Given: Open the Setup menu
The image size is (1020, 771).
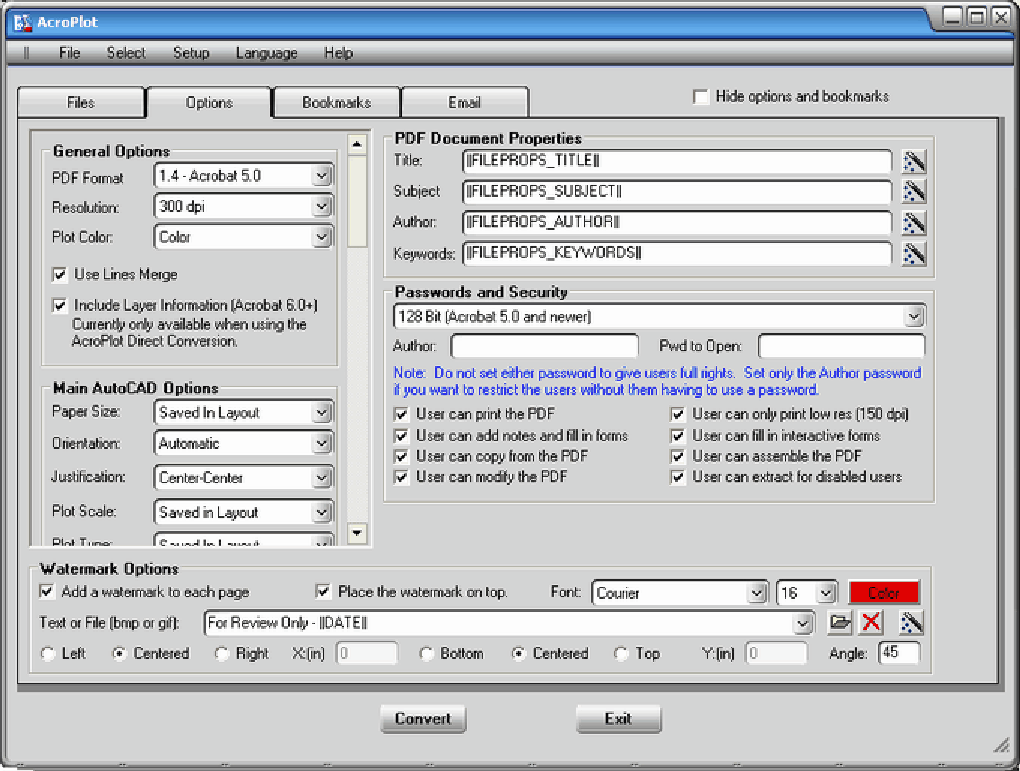Looking at the screenshot, I should pos(191,53).
